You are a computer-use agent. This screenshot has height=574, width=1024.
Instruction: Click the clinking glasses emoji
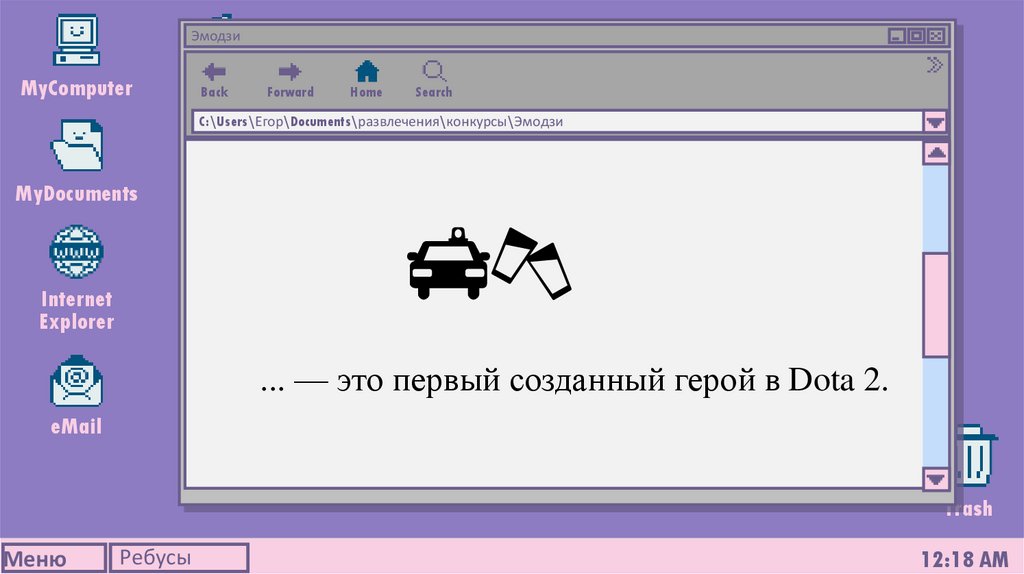coord(532,264)
